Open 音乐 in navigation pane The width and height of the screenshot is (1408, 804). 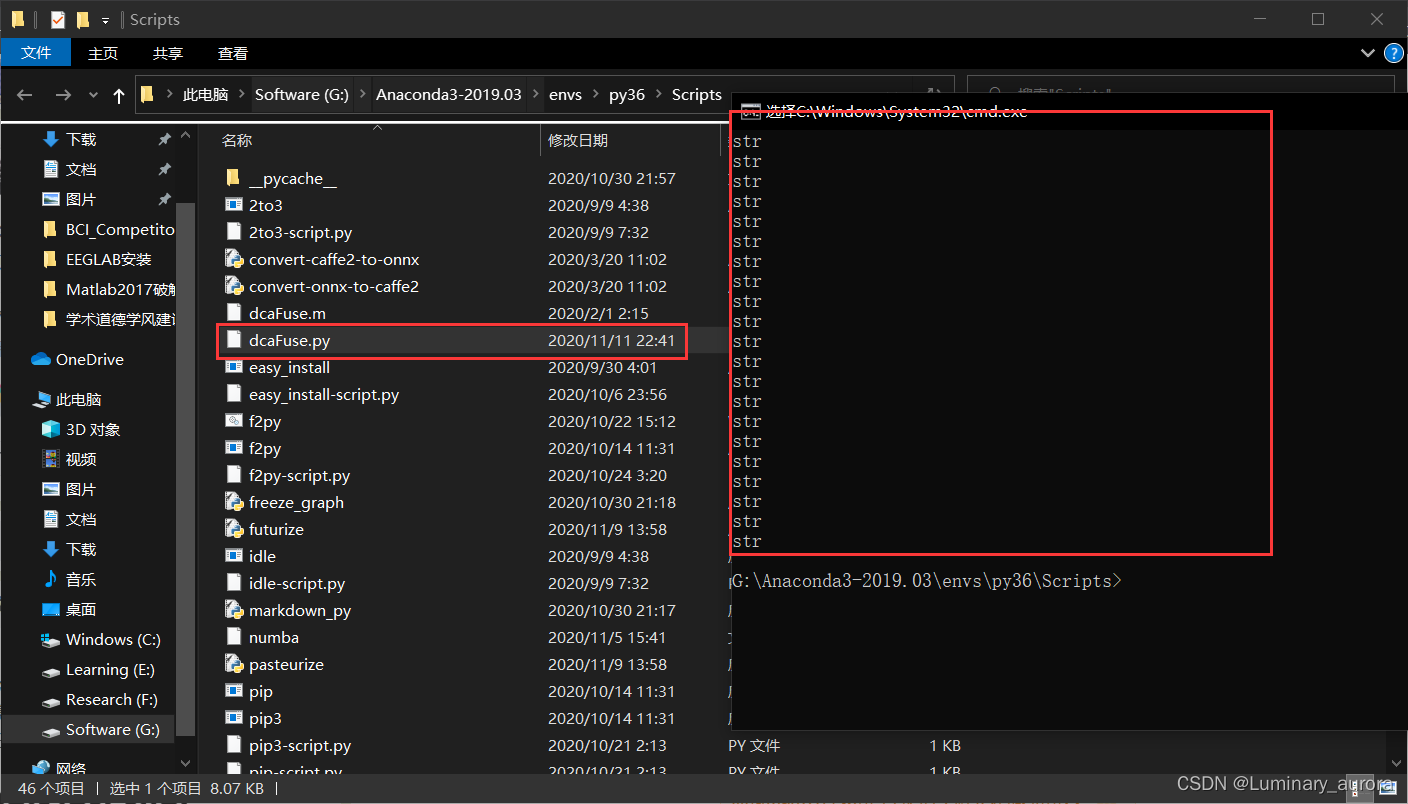point(81,580)
